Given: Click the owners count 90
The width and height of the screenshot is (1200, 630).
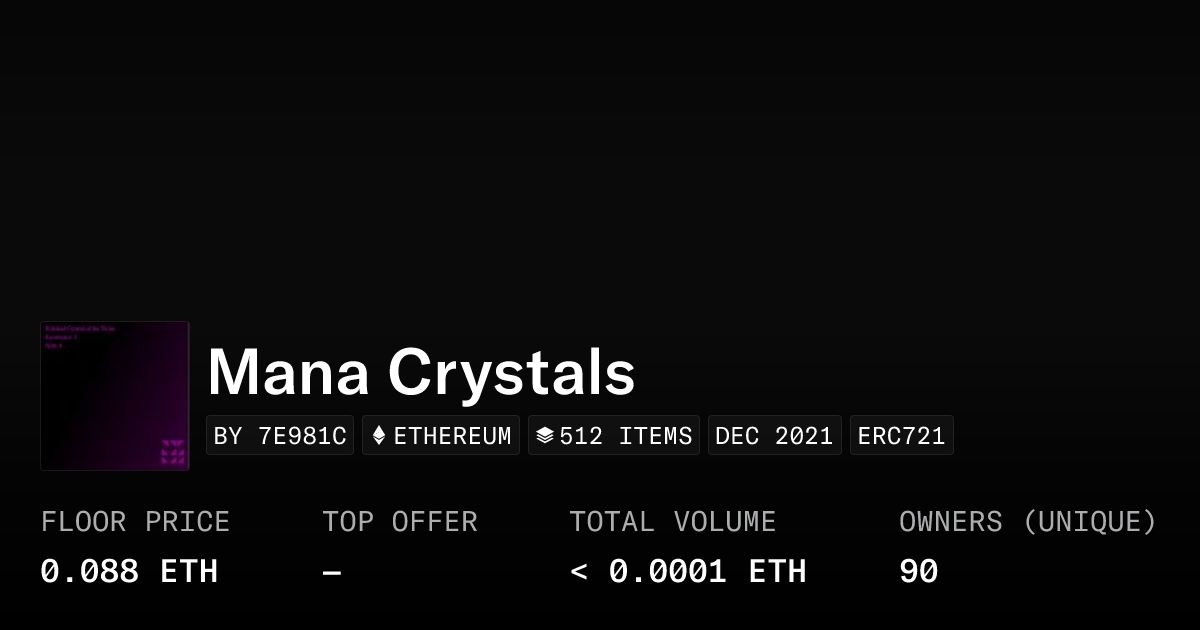Looking at the screenshot, I should pyautogui.click(x=918, y=571).
